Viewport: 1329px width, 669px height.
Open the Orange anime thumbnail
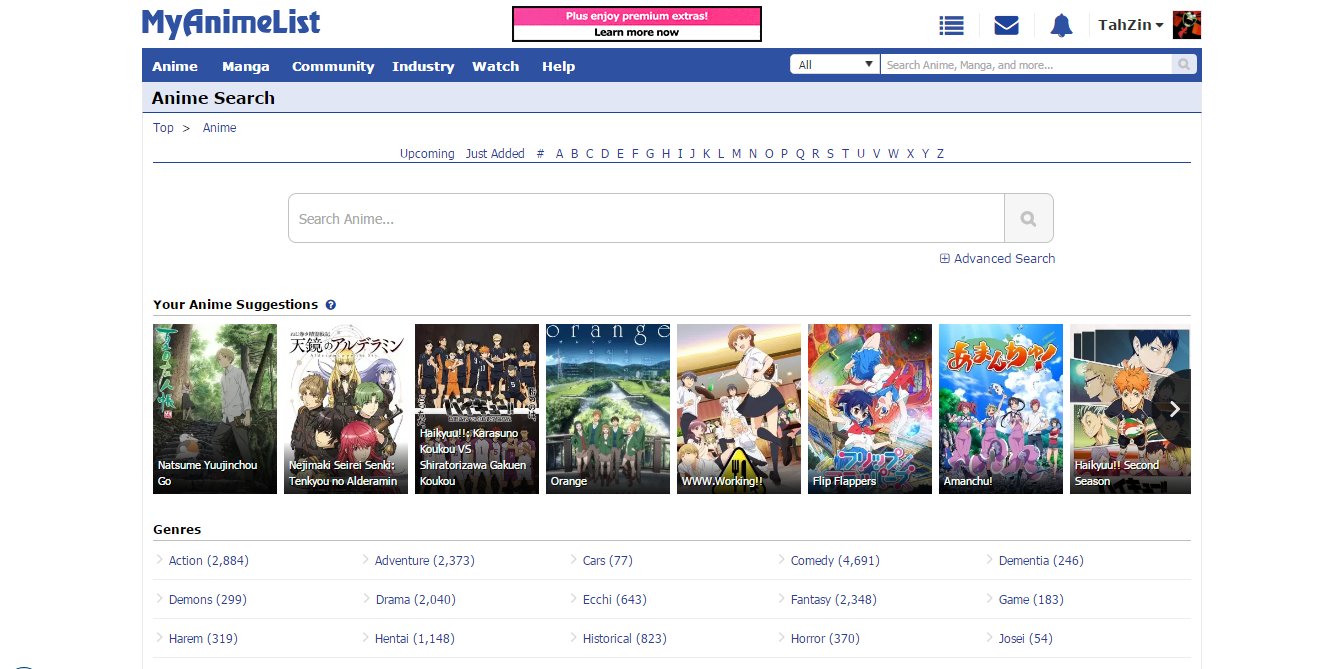[608, 408]
